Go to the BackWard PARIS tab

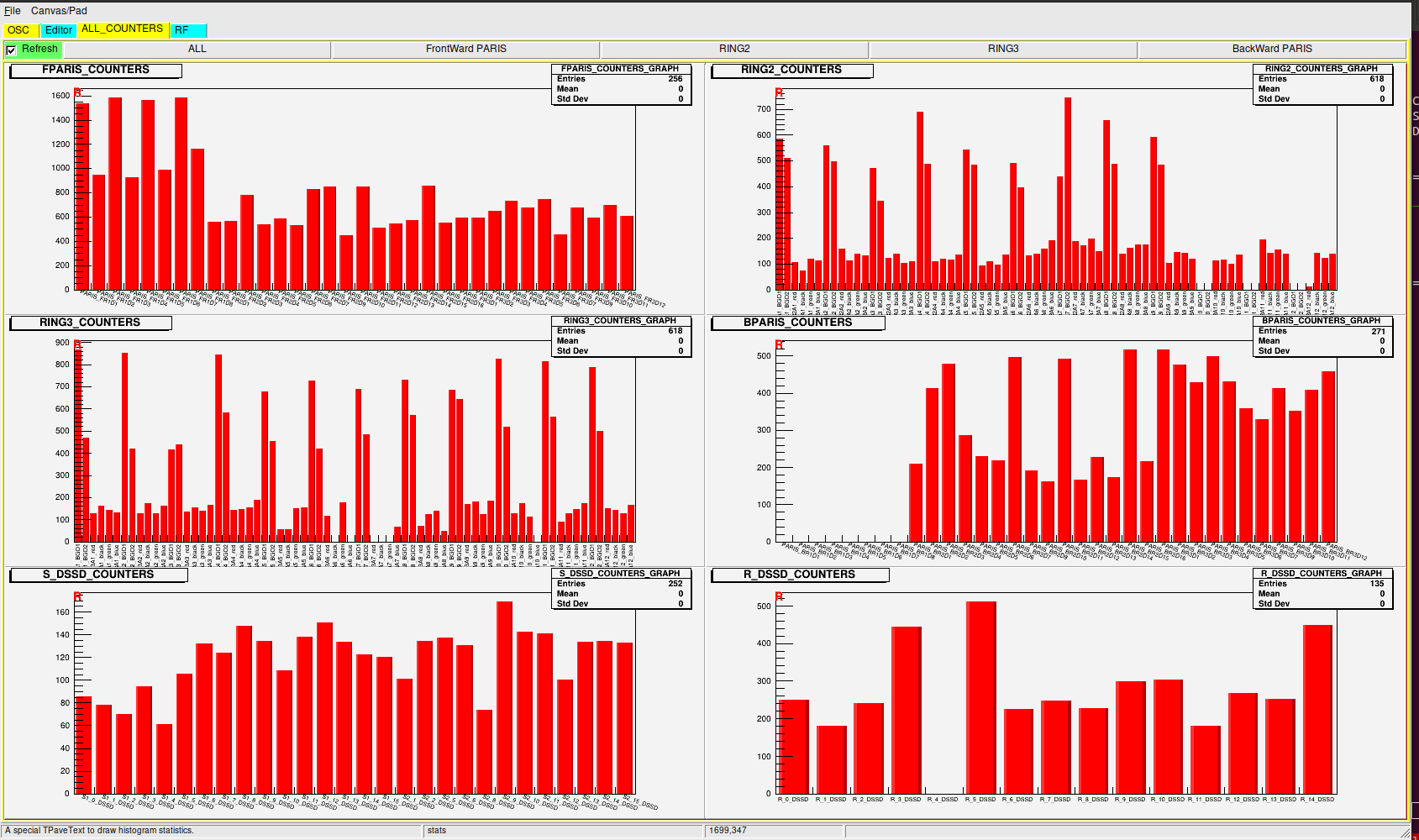coord(1271,49)
